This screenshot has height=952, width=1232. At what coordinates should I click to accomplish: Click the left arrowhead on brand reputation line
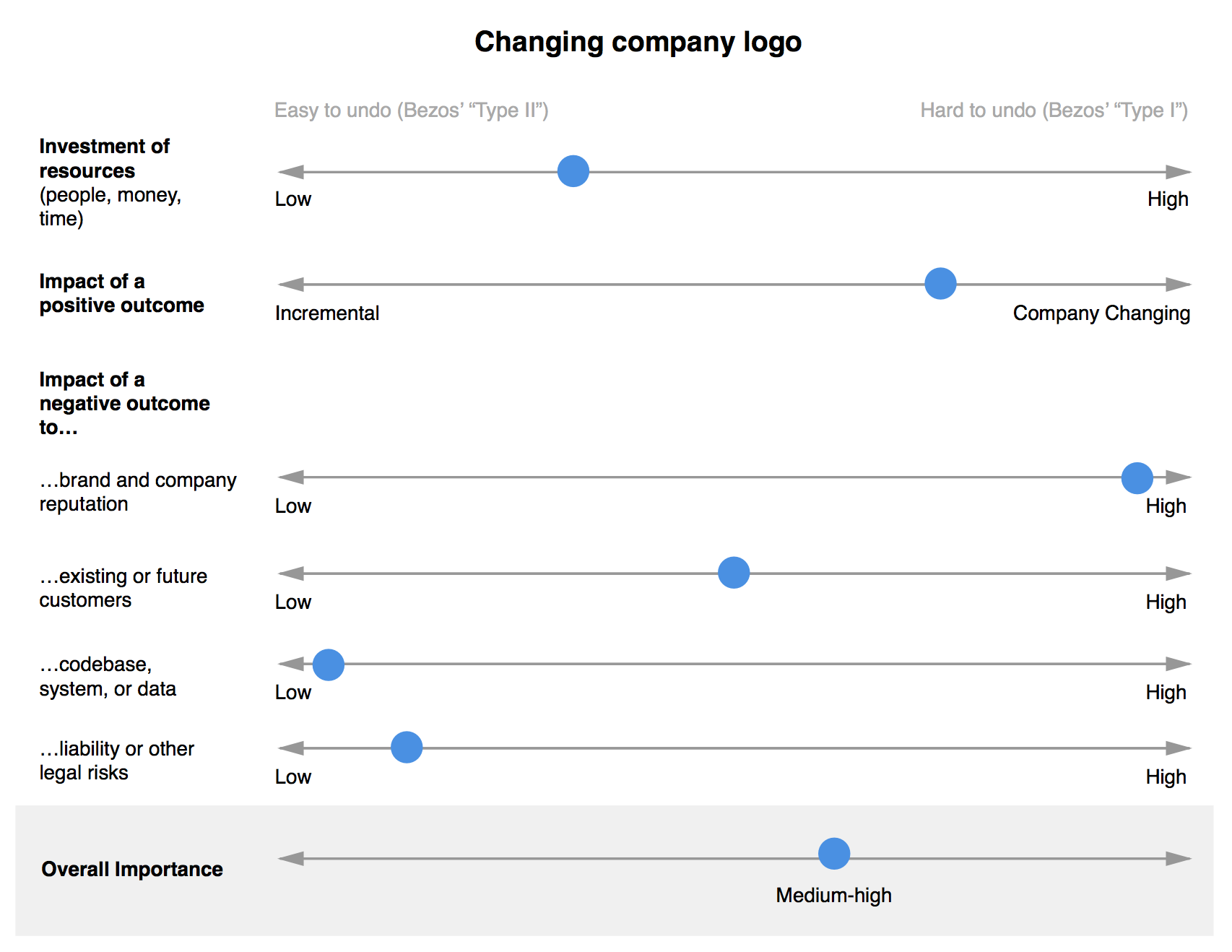291,477
